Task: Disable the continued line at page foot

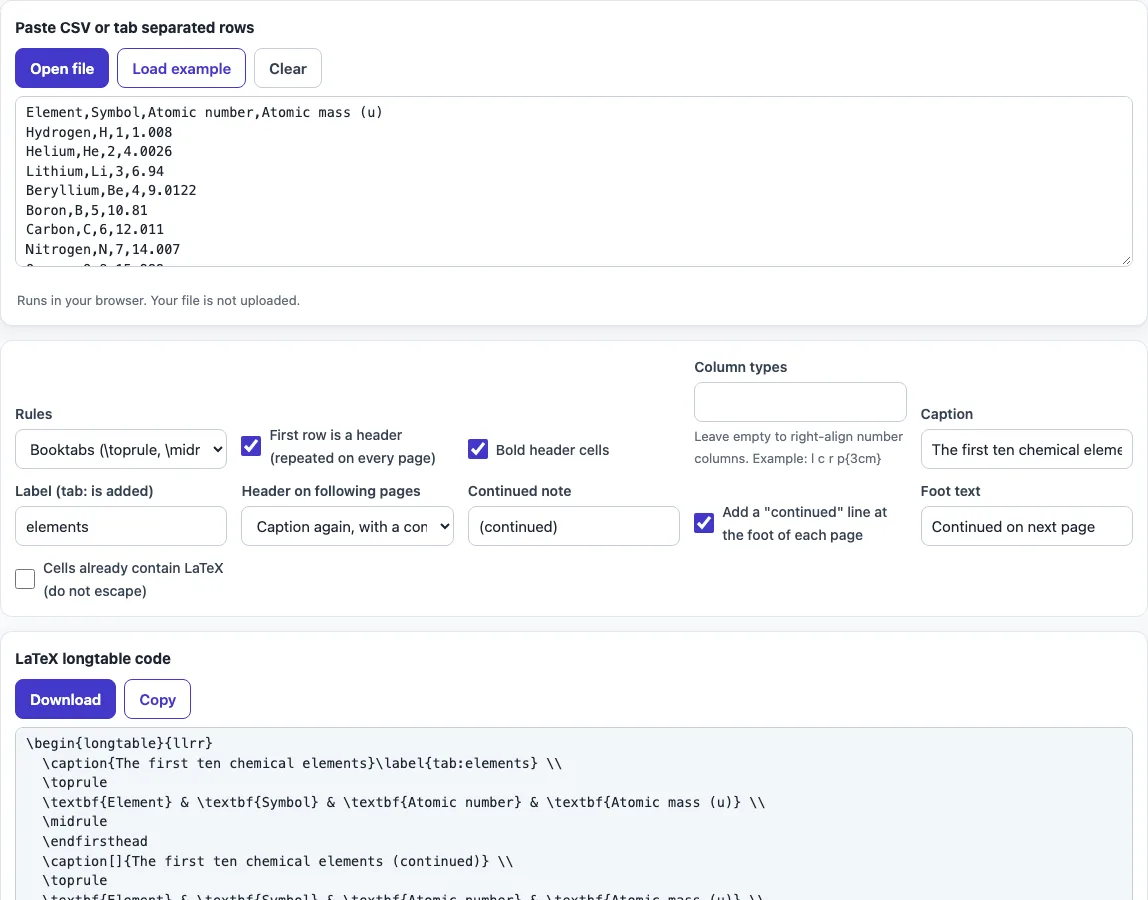Action: (704, 523)
